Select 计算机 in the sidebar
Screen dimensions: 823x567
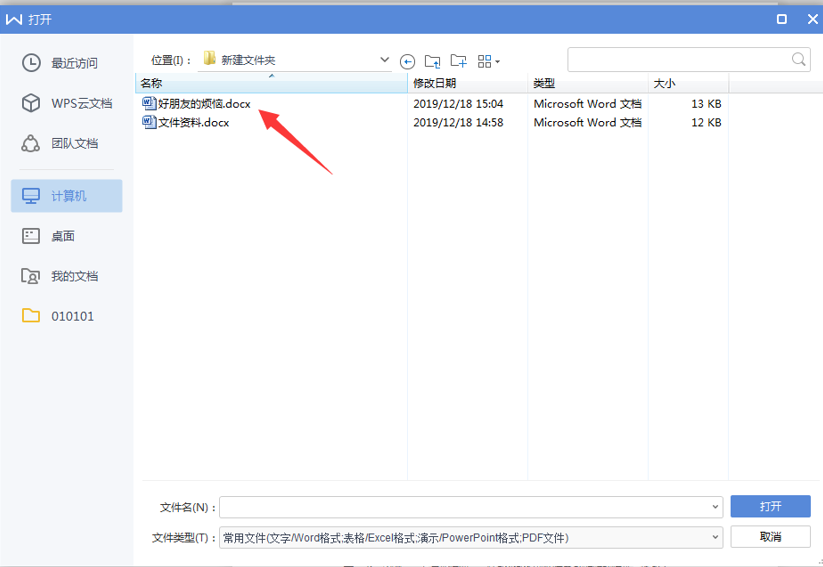[67, 196]
